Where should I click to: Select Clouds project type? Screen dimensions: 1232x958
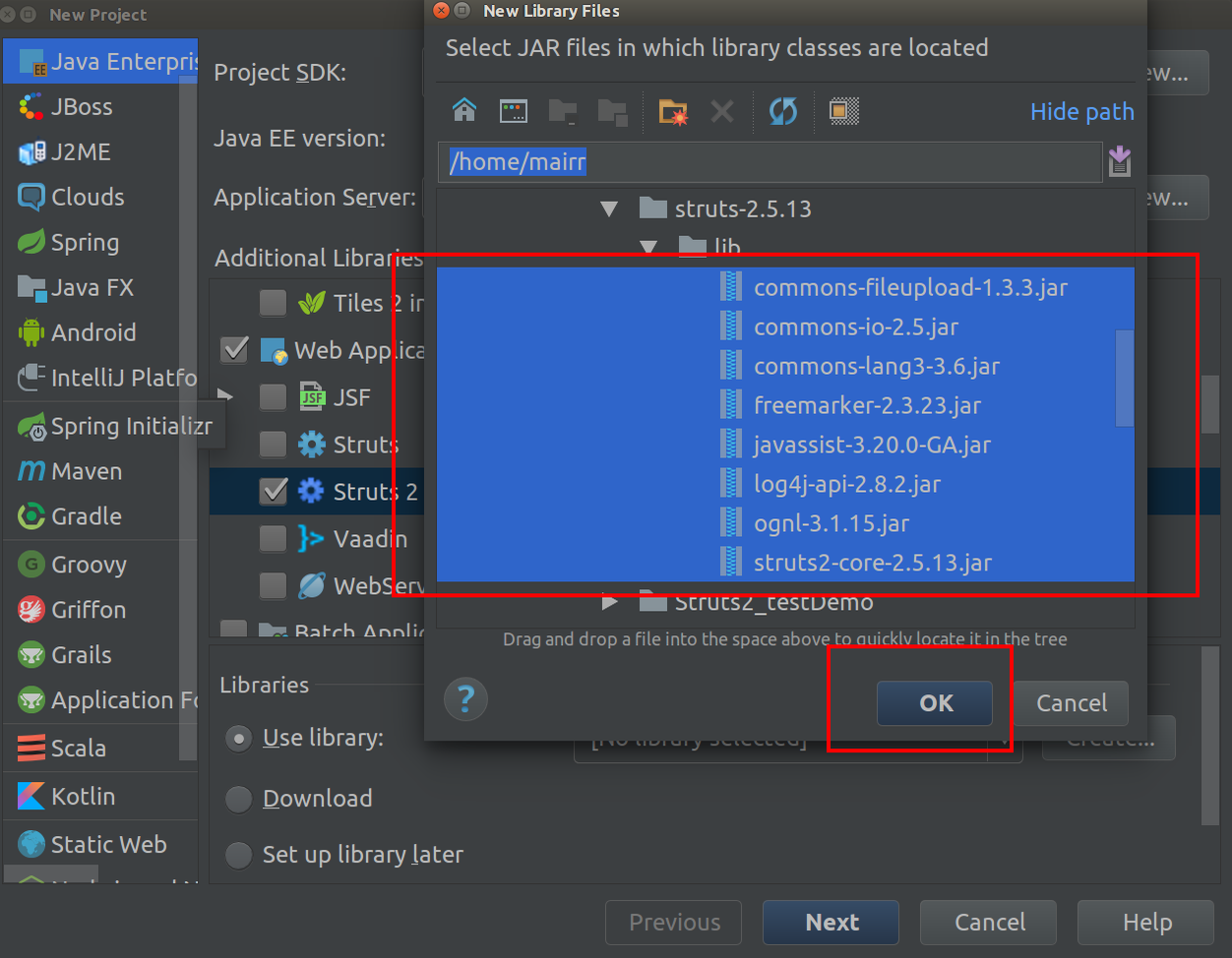click(x=100, y=197)
